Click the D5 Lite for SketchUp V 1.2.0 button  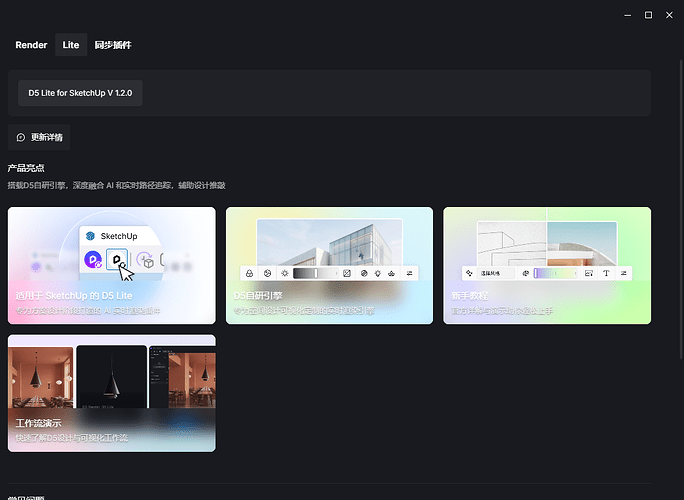pyautogui.click(x=80, y=93)
